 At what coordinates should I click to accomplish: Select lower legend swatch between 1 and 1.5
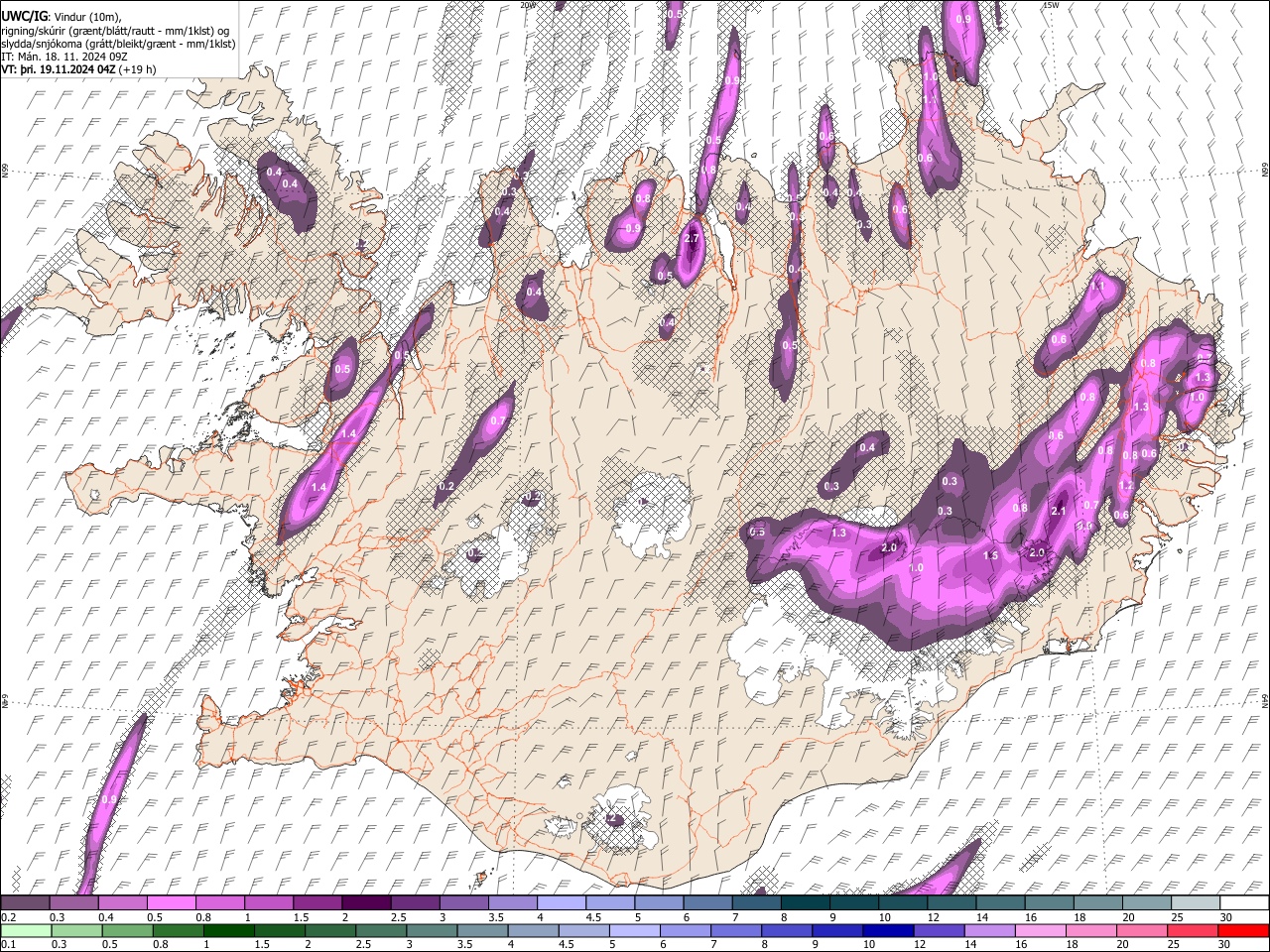[x=227, y=930]
